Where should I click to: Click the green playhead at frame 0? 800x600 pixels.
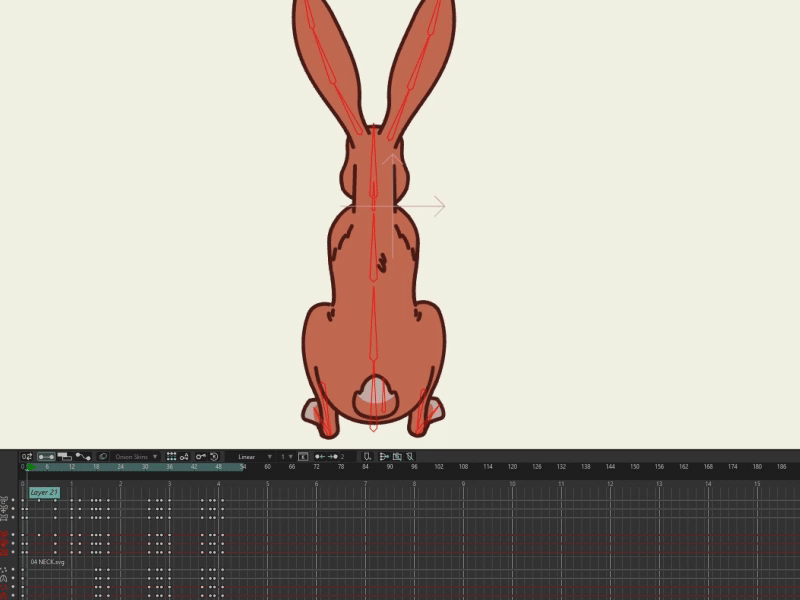[30, 467]
